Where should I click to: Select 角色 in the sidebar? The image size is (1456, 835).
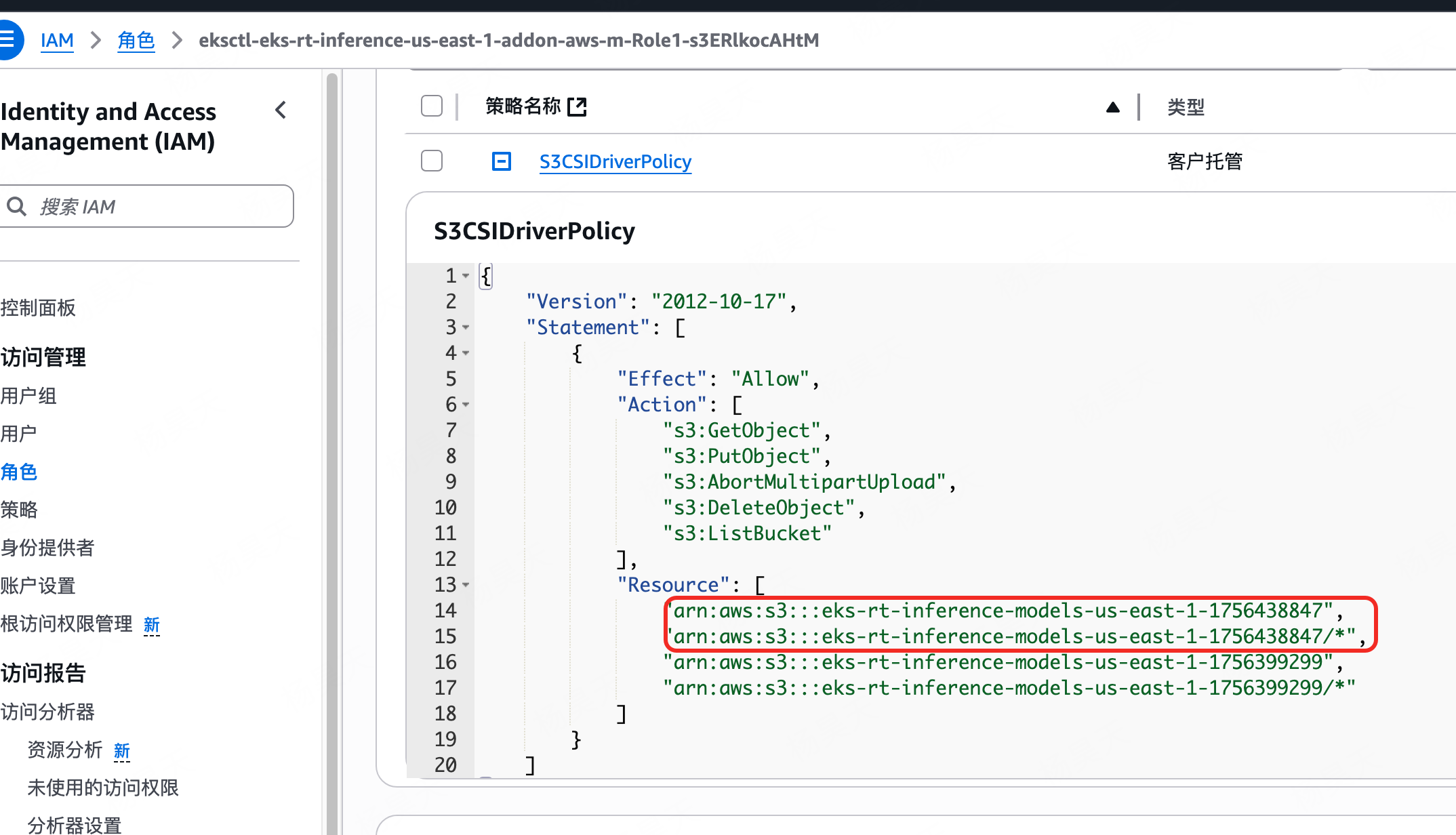click(19, 472)
